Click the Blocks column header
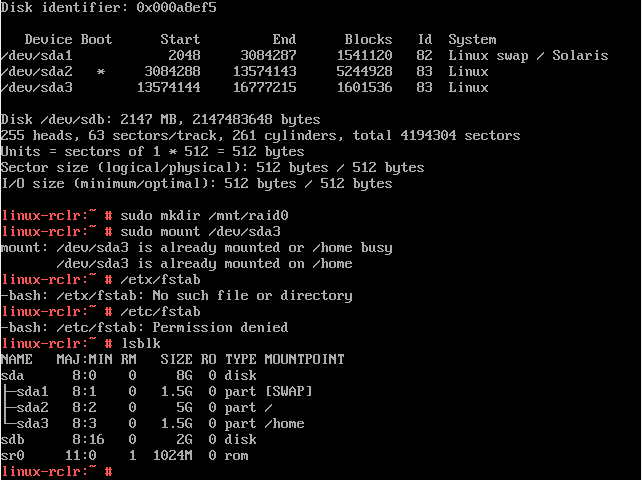Screen dimensions: 642x480 368,40
